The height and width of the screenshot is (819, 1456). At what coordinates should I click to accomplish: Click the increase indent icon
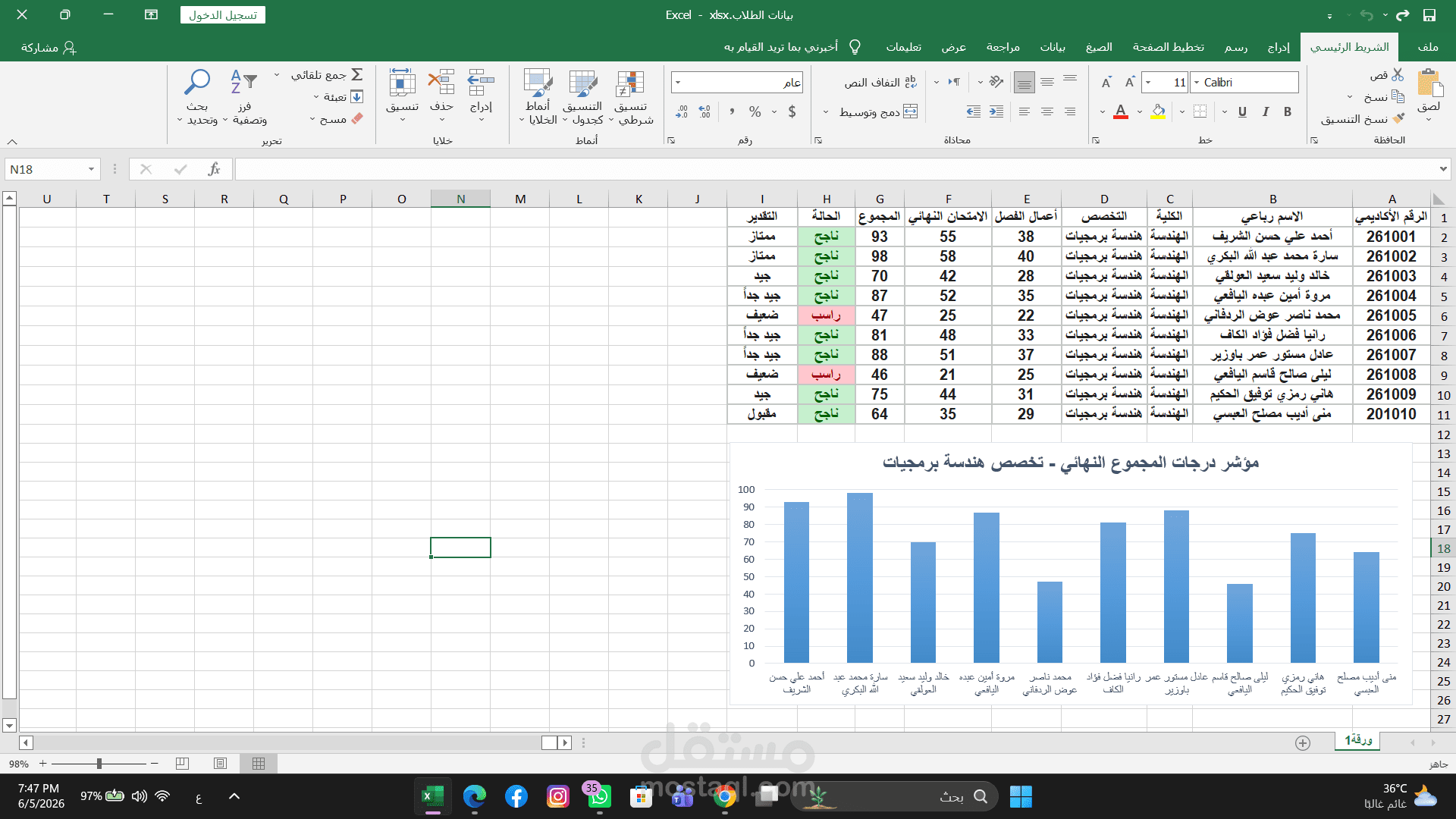(974, 111)
